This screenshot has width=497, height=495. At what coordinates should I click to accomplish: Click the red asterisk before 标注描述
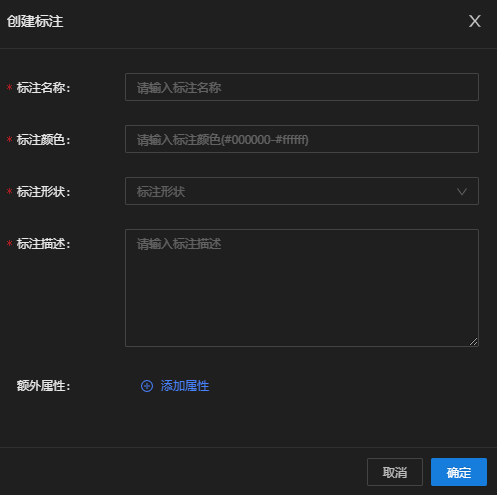(x=10, y=243)
